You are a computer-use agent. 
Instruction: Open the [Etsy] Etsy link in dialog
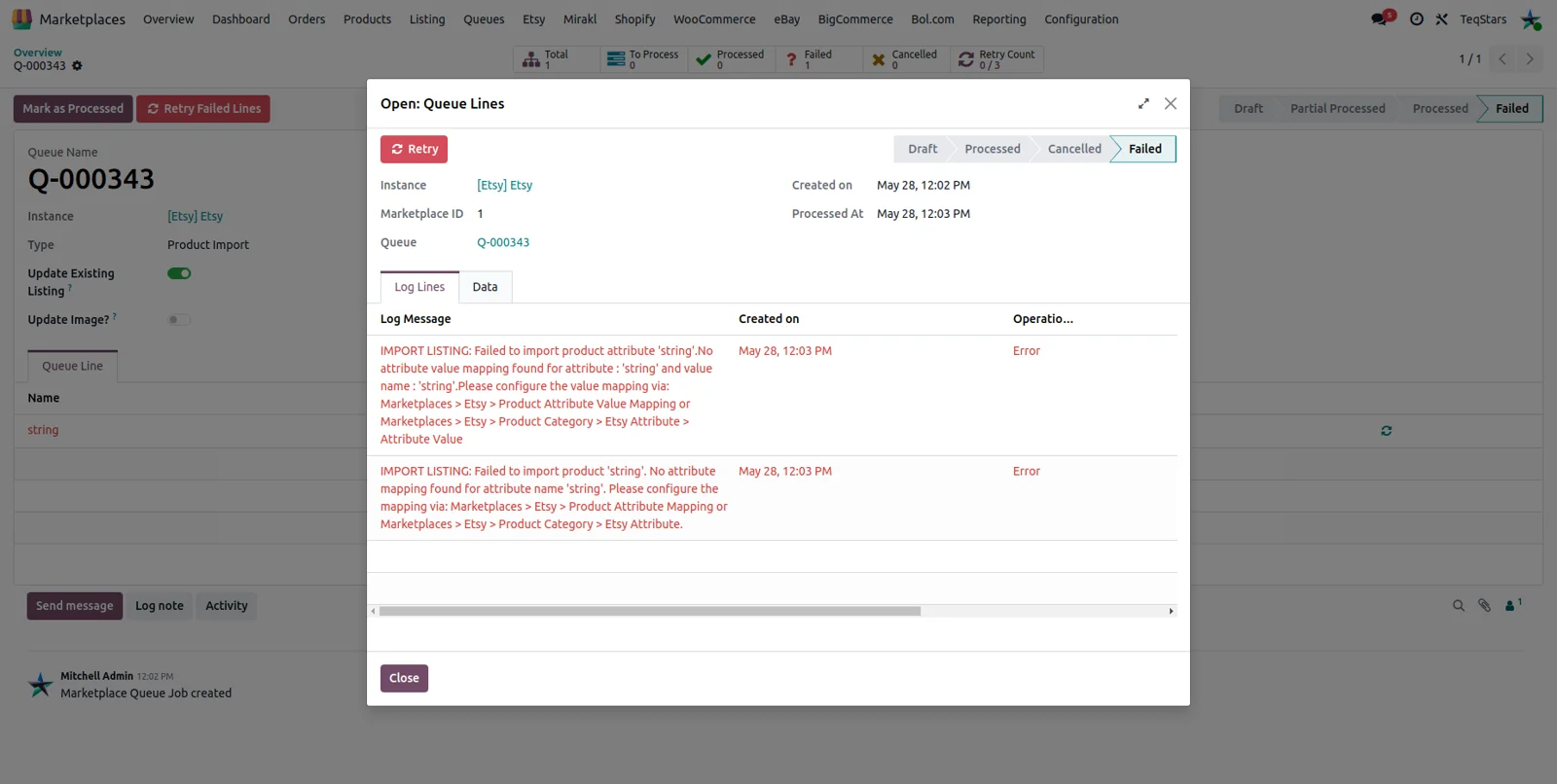tap(504, 185)
